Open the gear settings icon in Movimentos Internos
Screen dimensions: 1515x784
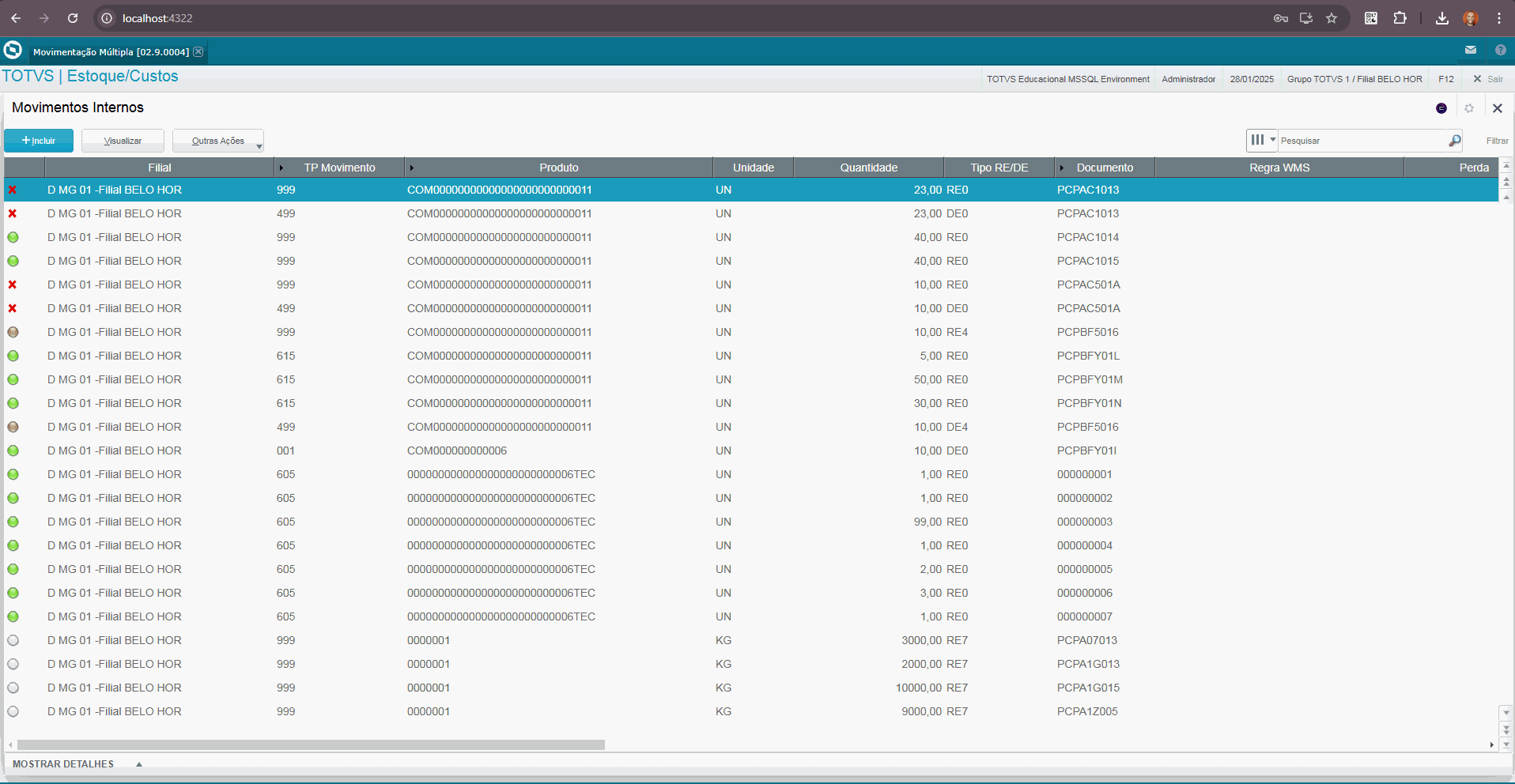[x=1469, y=108]
